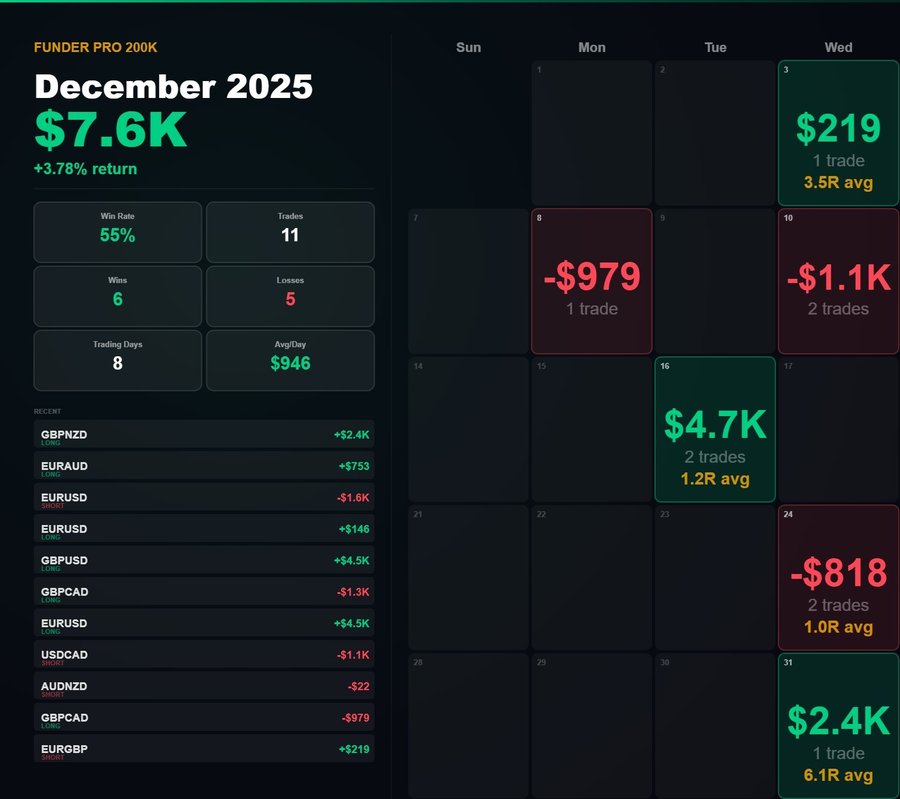Viewport: 900px width, 799px height.
Task: Select the EURUSD +$146 long trade
Action: pos(204,529)
